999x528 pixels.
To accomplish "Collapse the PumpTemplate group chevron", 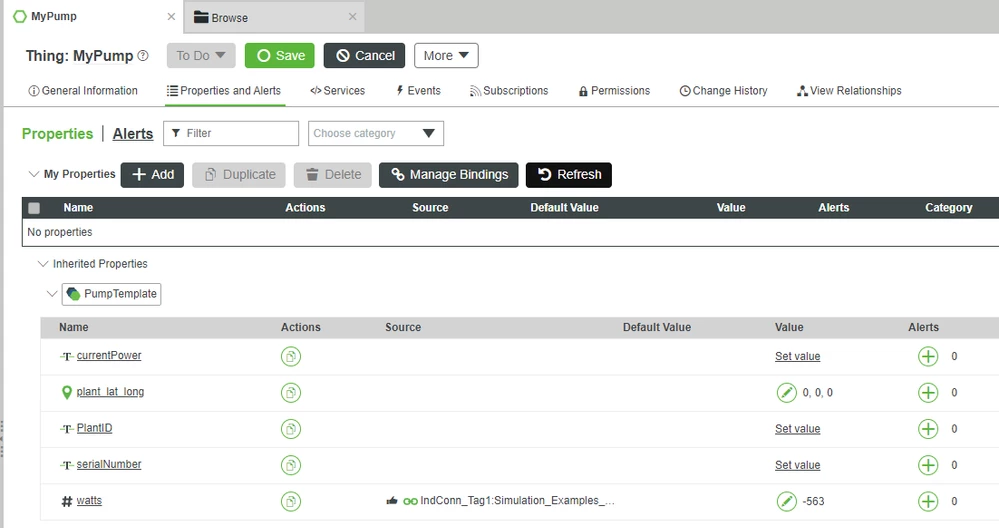I will 52,294.
